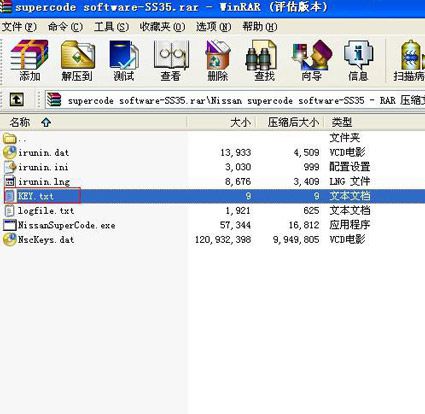Open the 命令(C) menu
This screenshot has width=425, height=414.
point(65,26)
